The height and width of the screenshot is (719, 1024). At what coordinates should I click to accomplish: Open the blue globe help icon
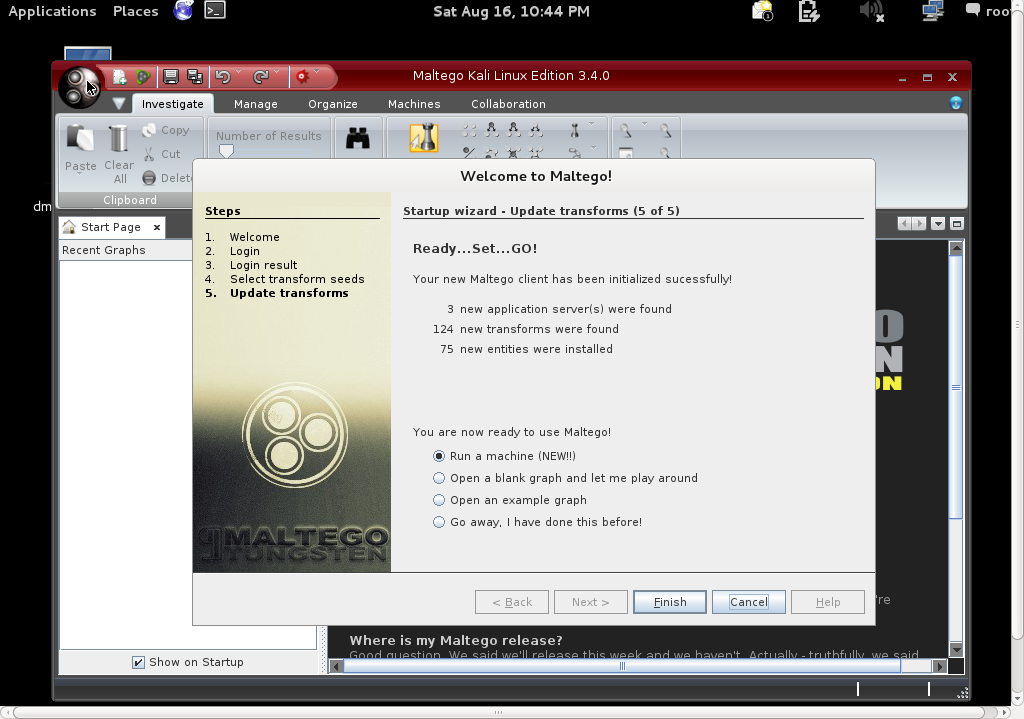956,103
